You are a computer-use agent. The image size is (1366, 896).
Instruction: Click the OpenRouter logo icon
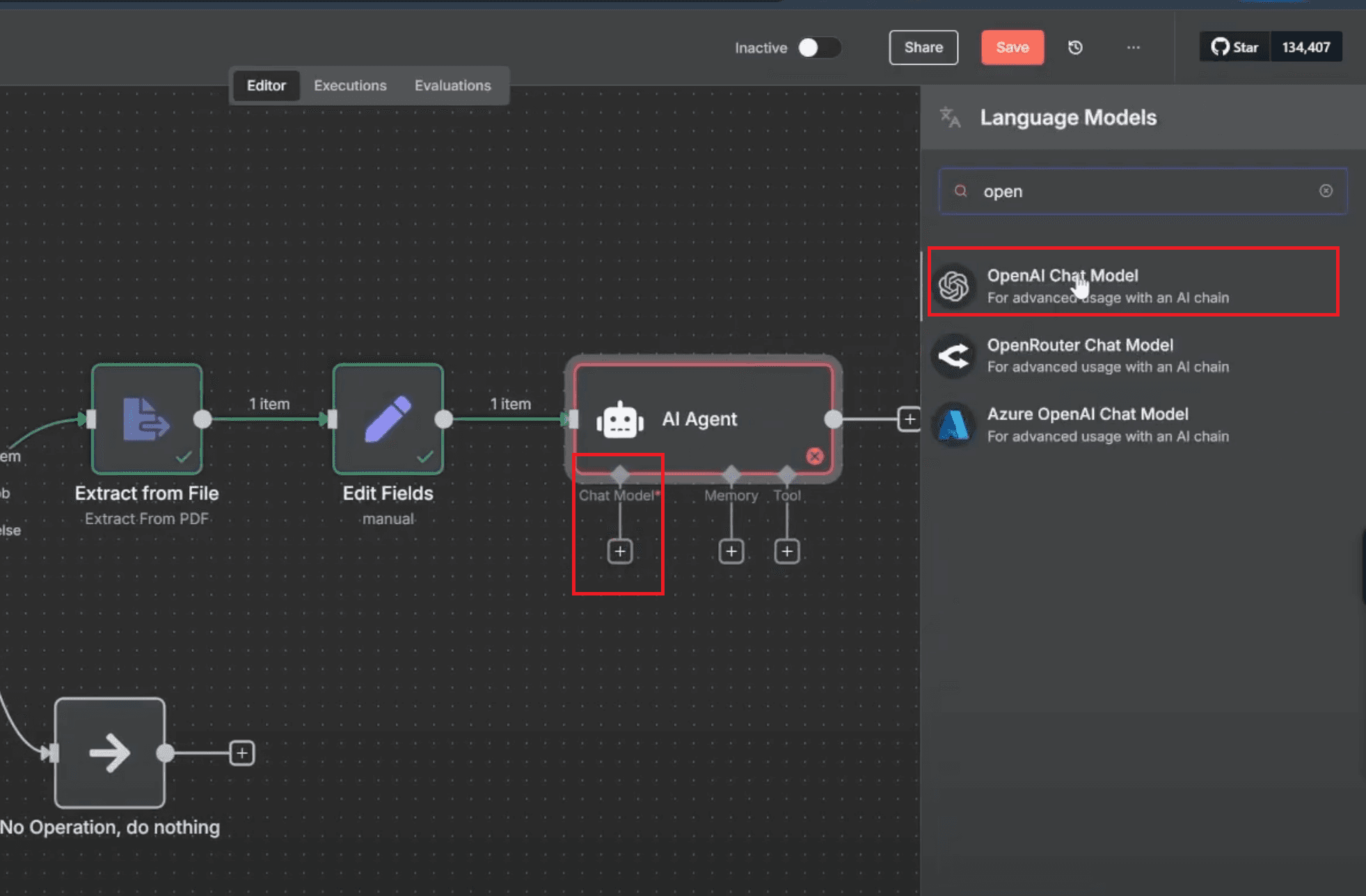click(953, 355)
